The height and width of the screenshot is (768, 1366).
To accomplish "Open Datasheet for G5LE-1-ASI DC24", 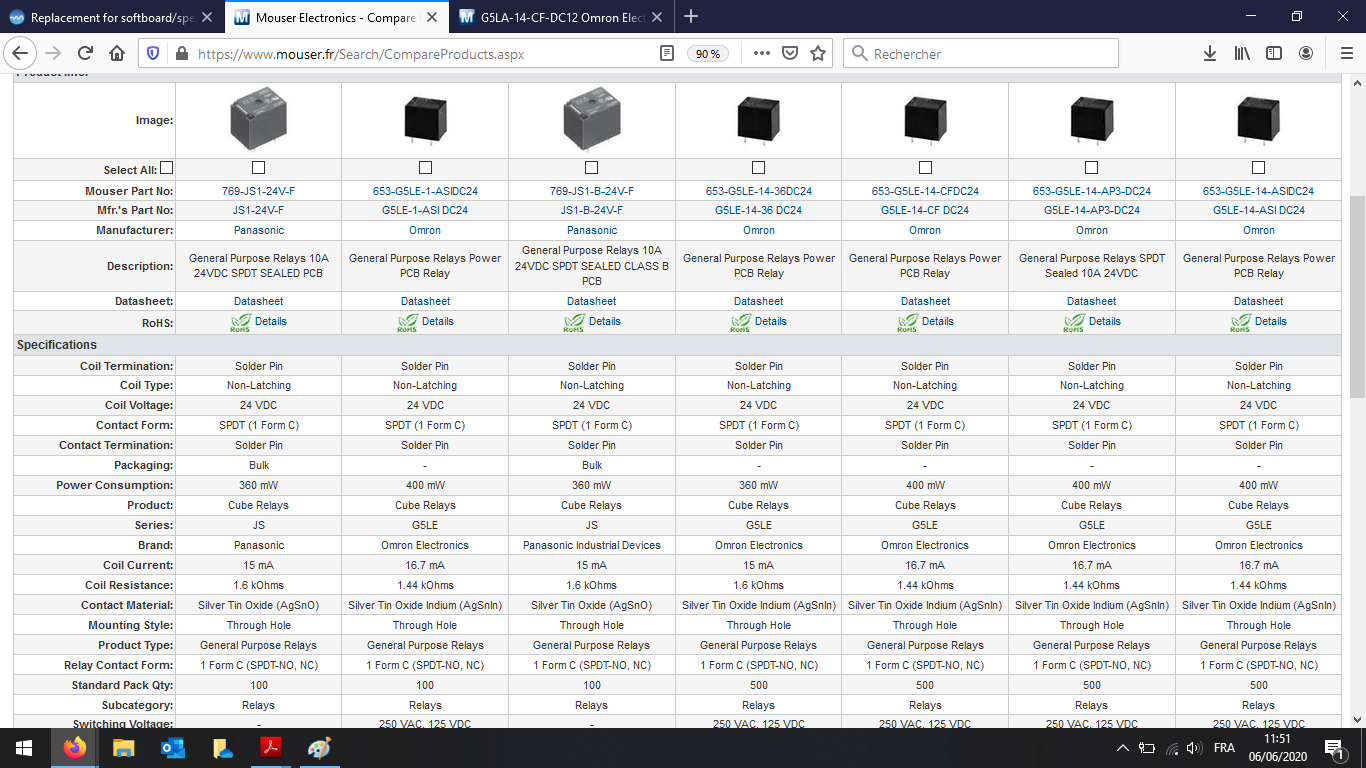I will click(x=425, y=301).
